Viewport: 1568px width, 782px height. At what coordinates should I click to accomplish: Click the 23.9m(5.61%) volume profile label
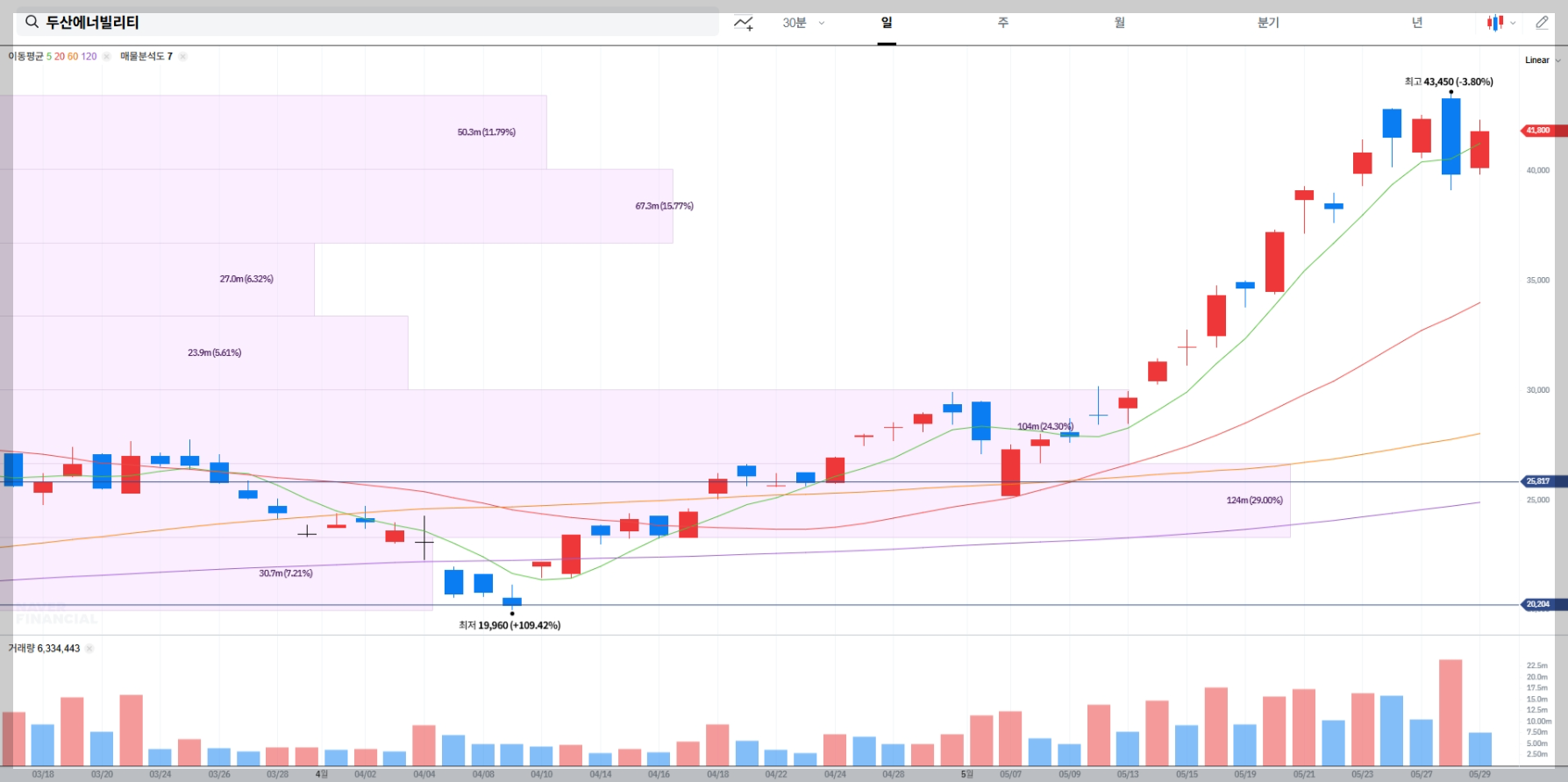point(214,352)
